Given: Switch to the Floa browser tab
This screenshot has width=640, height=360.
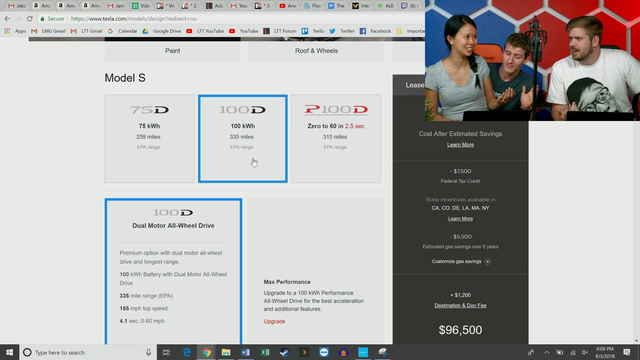Looking at the screenshot, I should tap(313, 6).
